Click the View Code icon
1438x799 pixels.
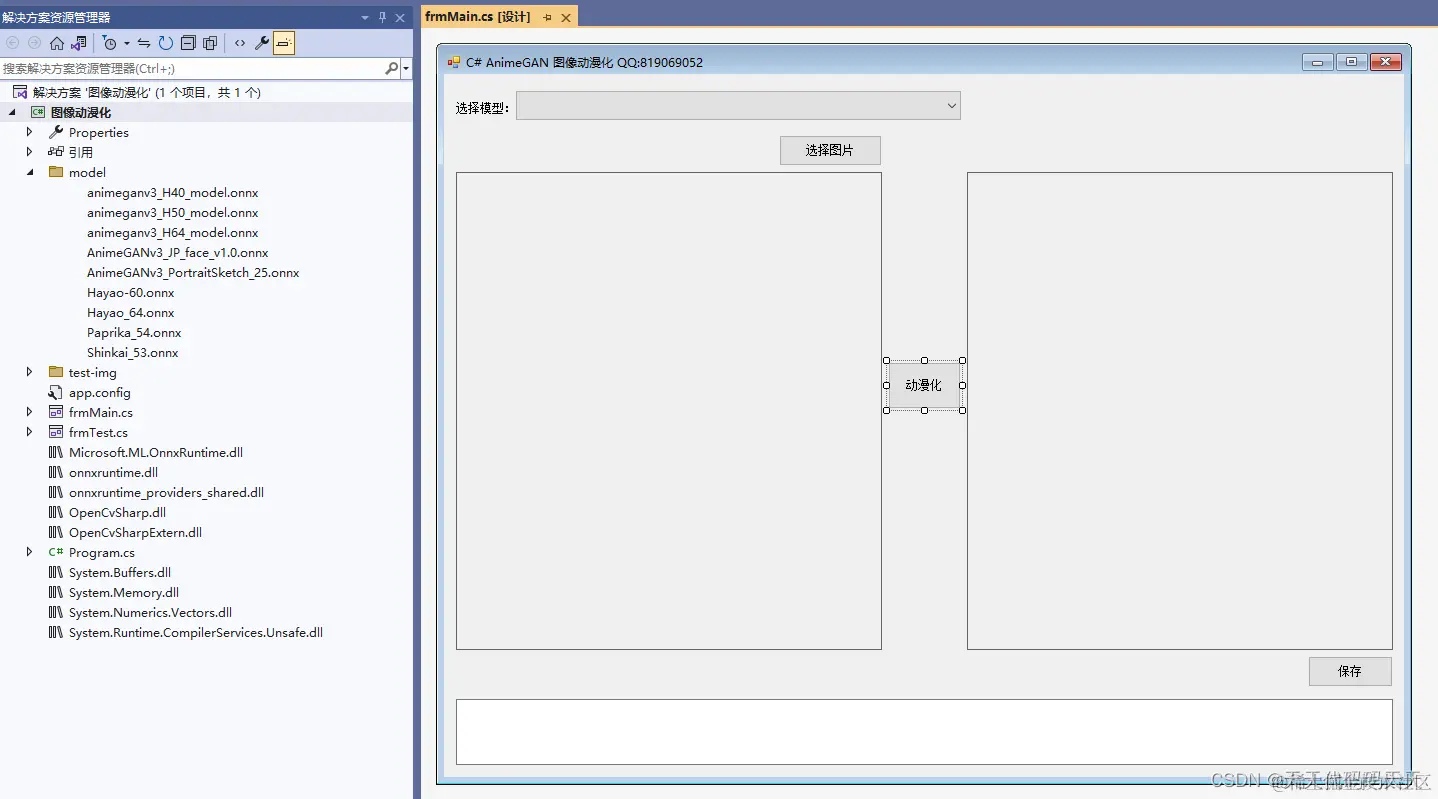click(240, 43)
